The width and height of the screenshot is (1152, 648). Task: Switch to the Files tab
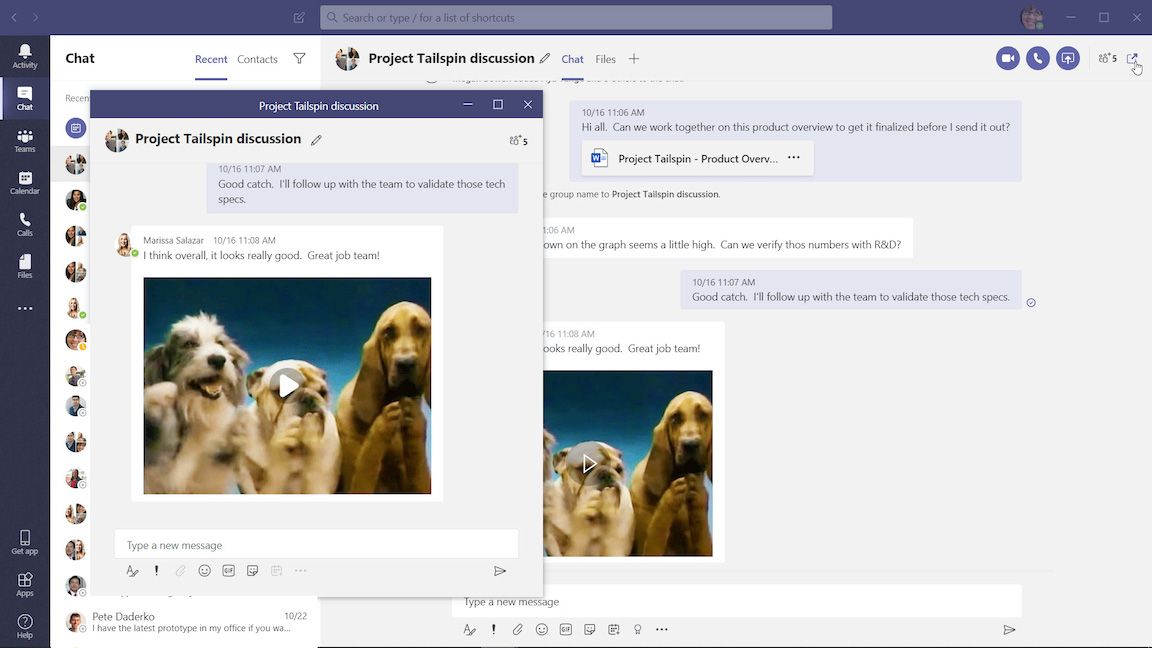pyautogui.click(x=605, y=59)
